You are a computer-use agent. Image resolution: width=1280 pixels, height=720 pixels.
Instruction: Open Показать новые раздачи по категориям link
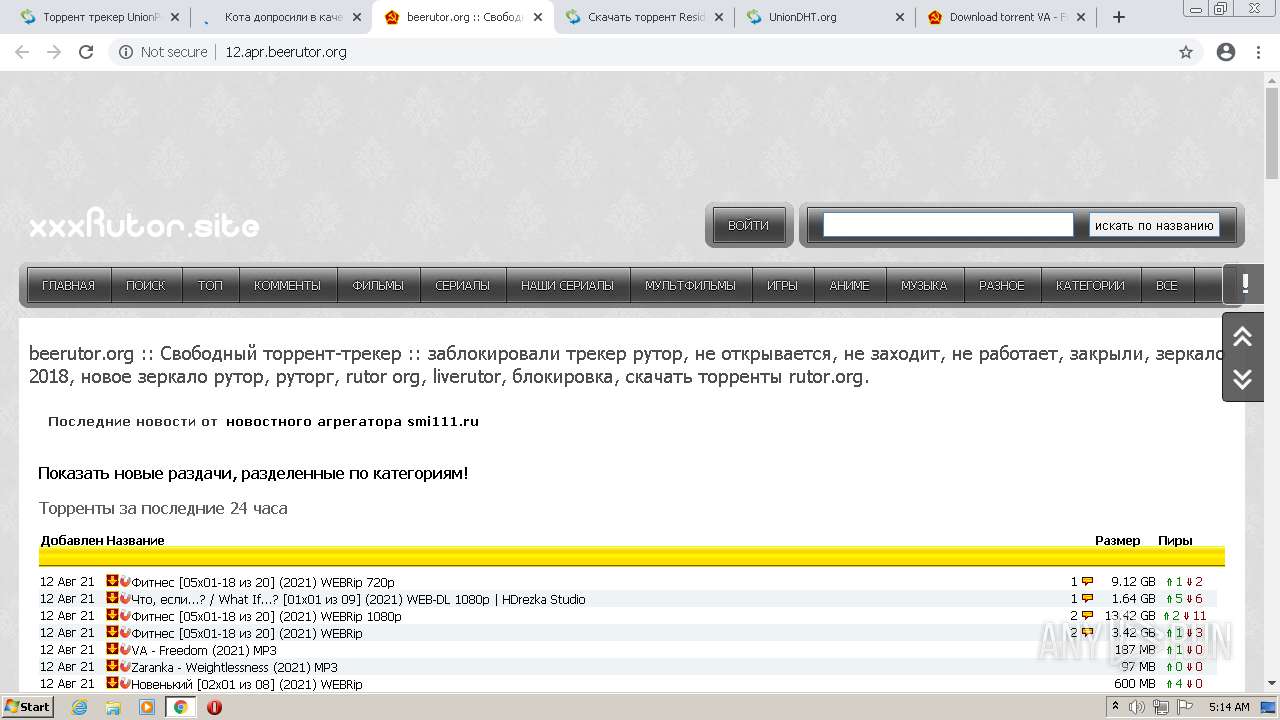tap(253, 473)
